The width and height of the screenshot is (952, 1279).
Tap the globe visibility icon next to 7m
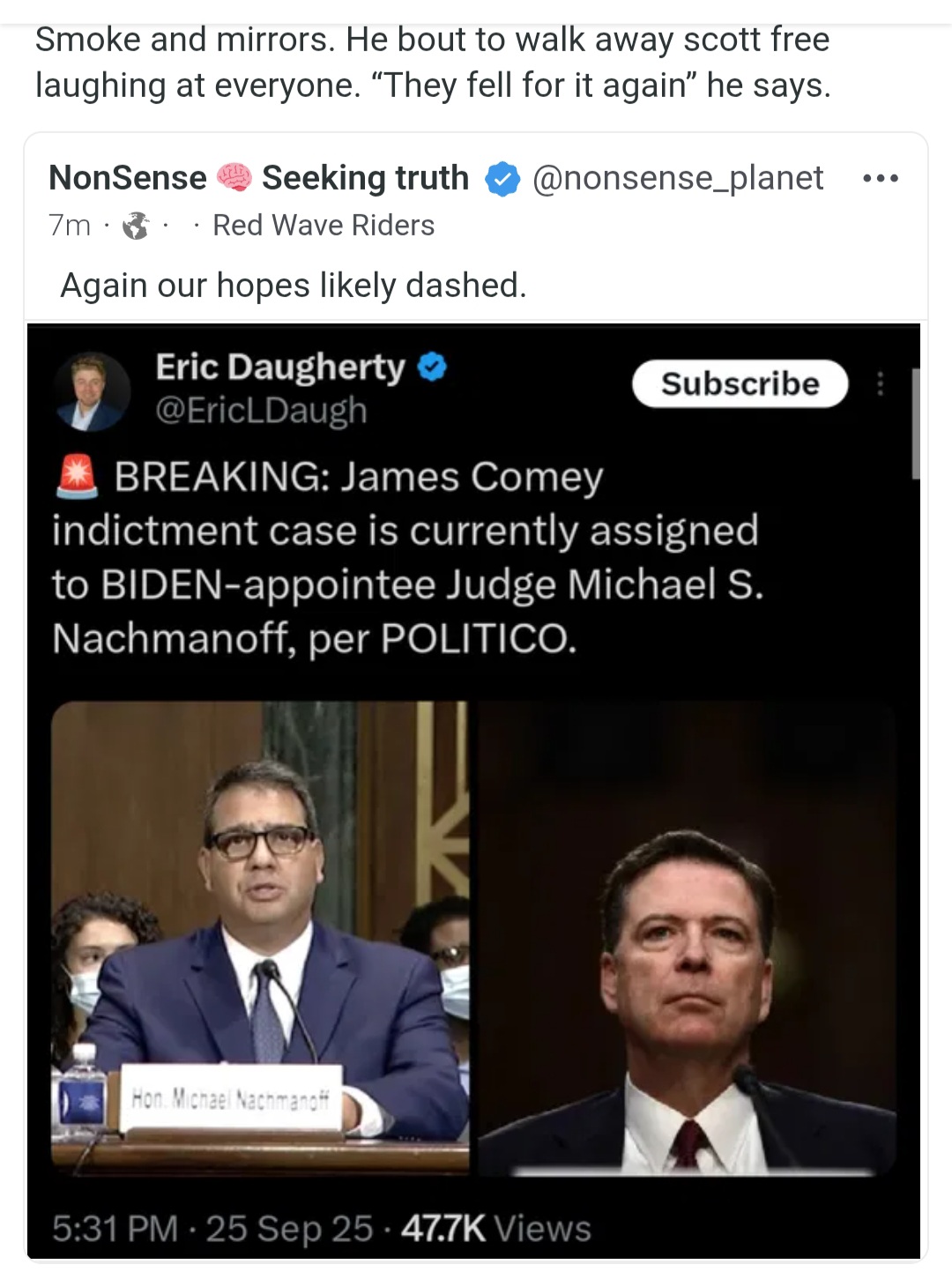135,227
